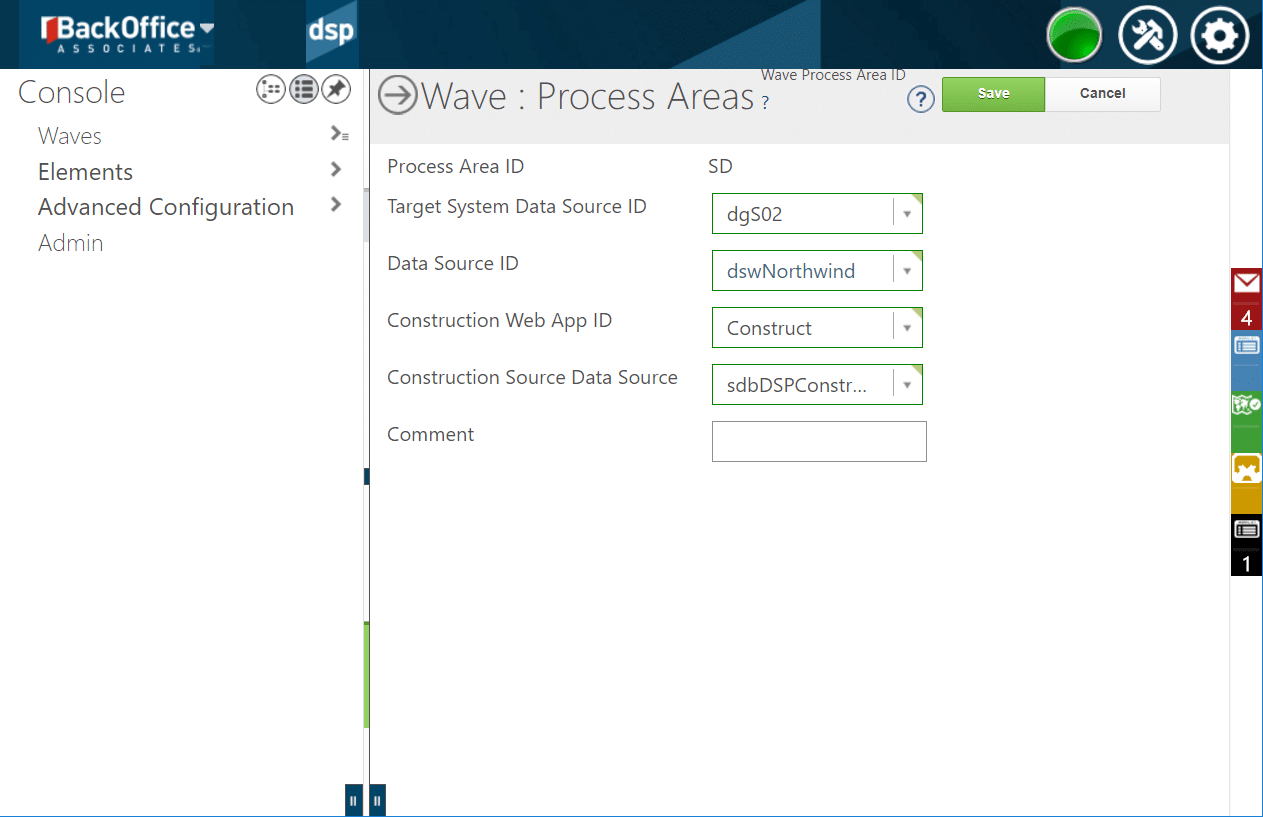Open the red mail notifications icon
The width and height of the screenshot is (1263, 817).
coord(1246,285)
